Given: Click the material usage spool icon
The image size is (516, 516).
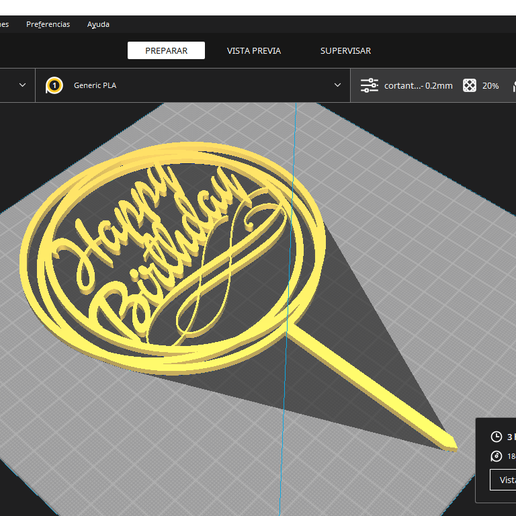Looking at the screenshot, I should [496, 456].
